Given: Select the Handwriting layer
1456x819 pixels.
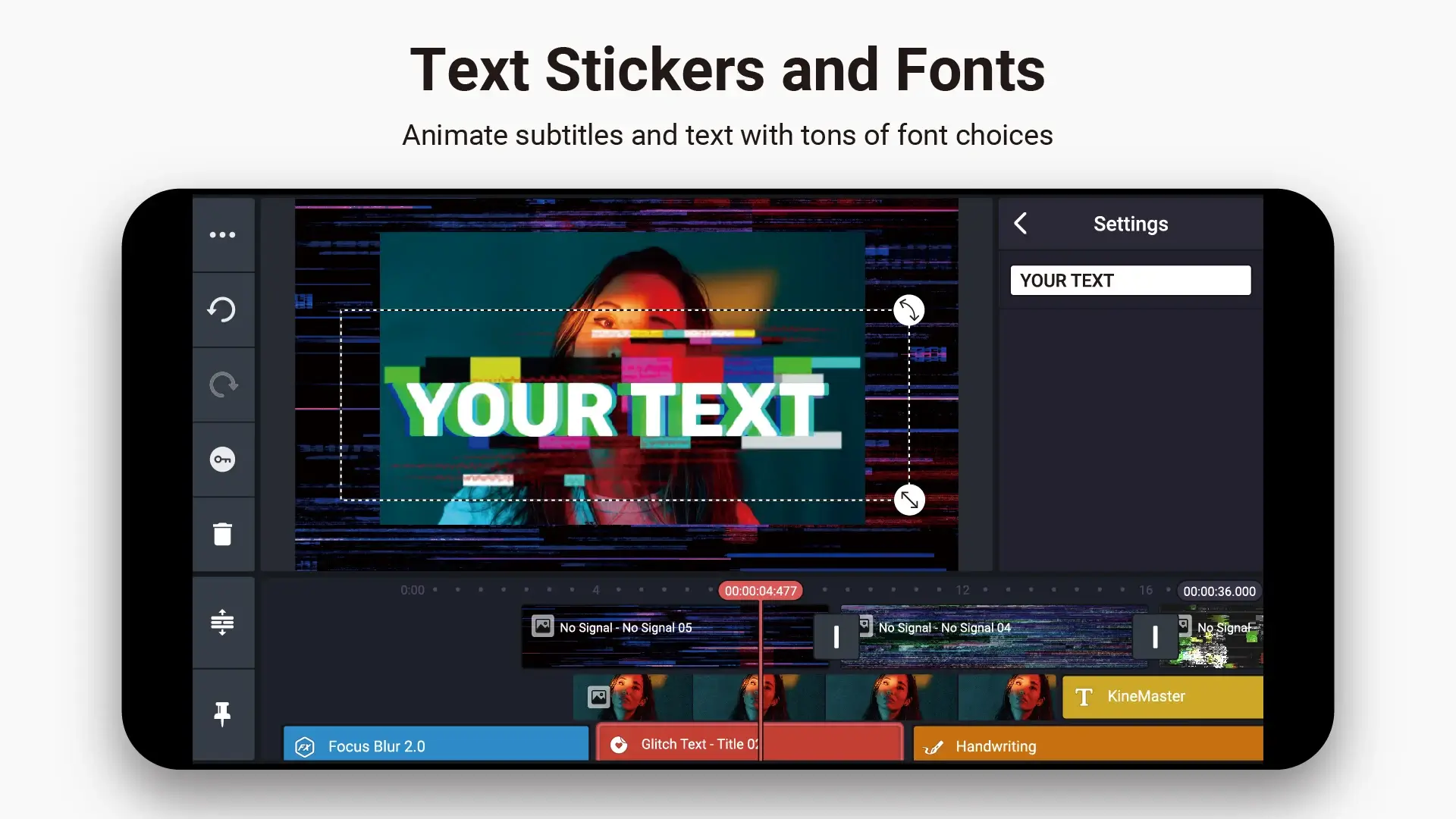Looking at the screenshot, I should pyautogui.click(x=1088, y=744).
